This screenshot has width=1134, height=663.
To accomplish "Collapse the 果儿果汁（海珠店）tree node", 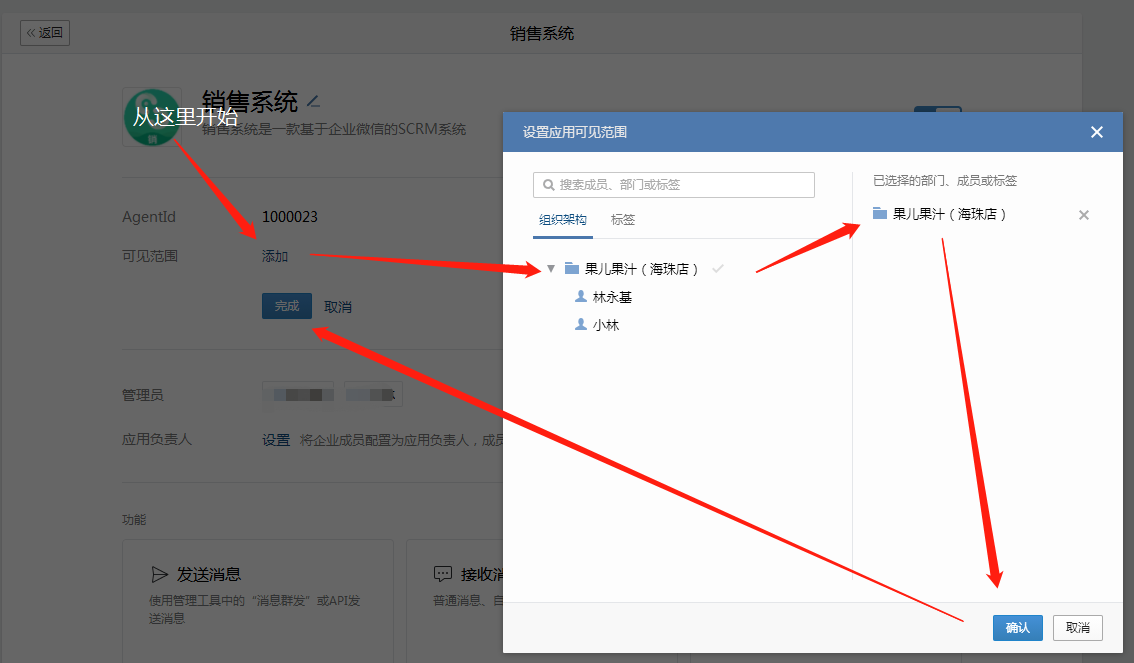I will tap(551, 269).
